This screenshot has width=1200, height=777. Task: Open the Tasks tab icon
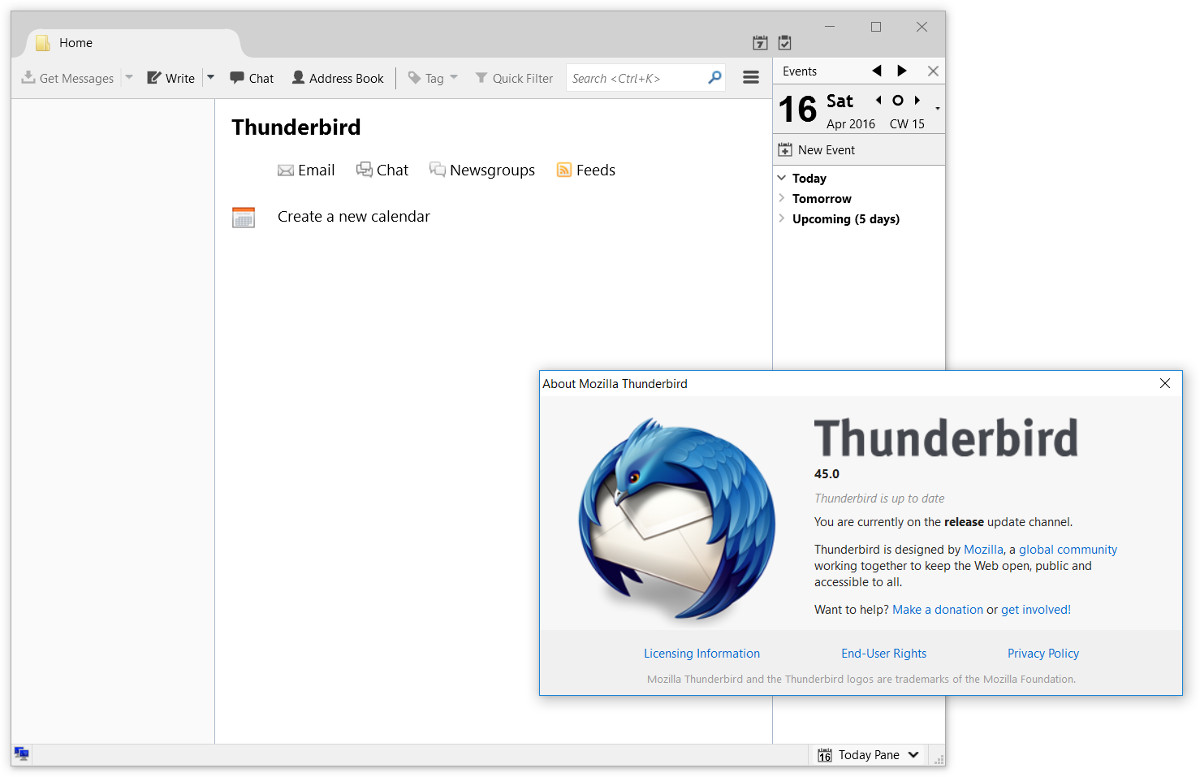click(785, 42)
